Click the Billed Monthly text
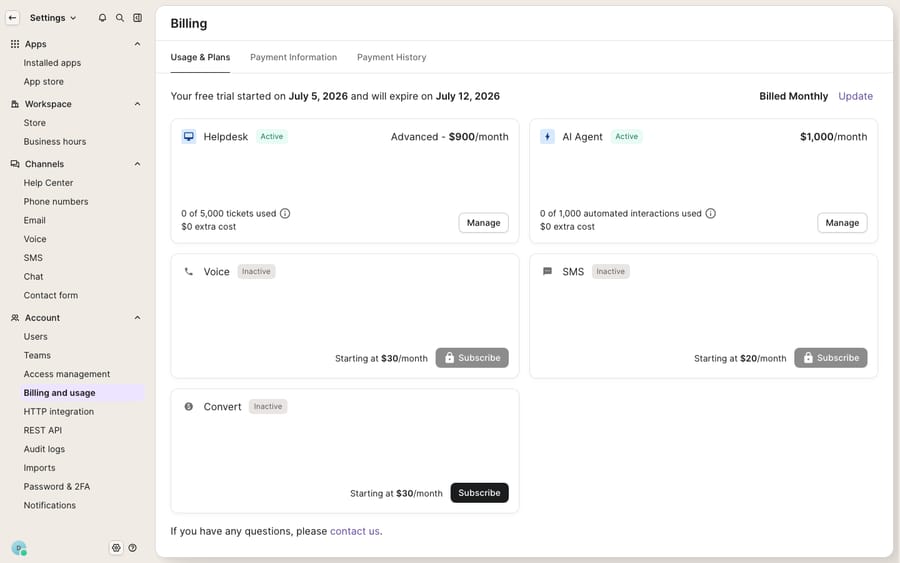Image resolution: width=900 pixels, height=563 pixels. pos(793,96)
